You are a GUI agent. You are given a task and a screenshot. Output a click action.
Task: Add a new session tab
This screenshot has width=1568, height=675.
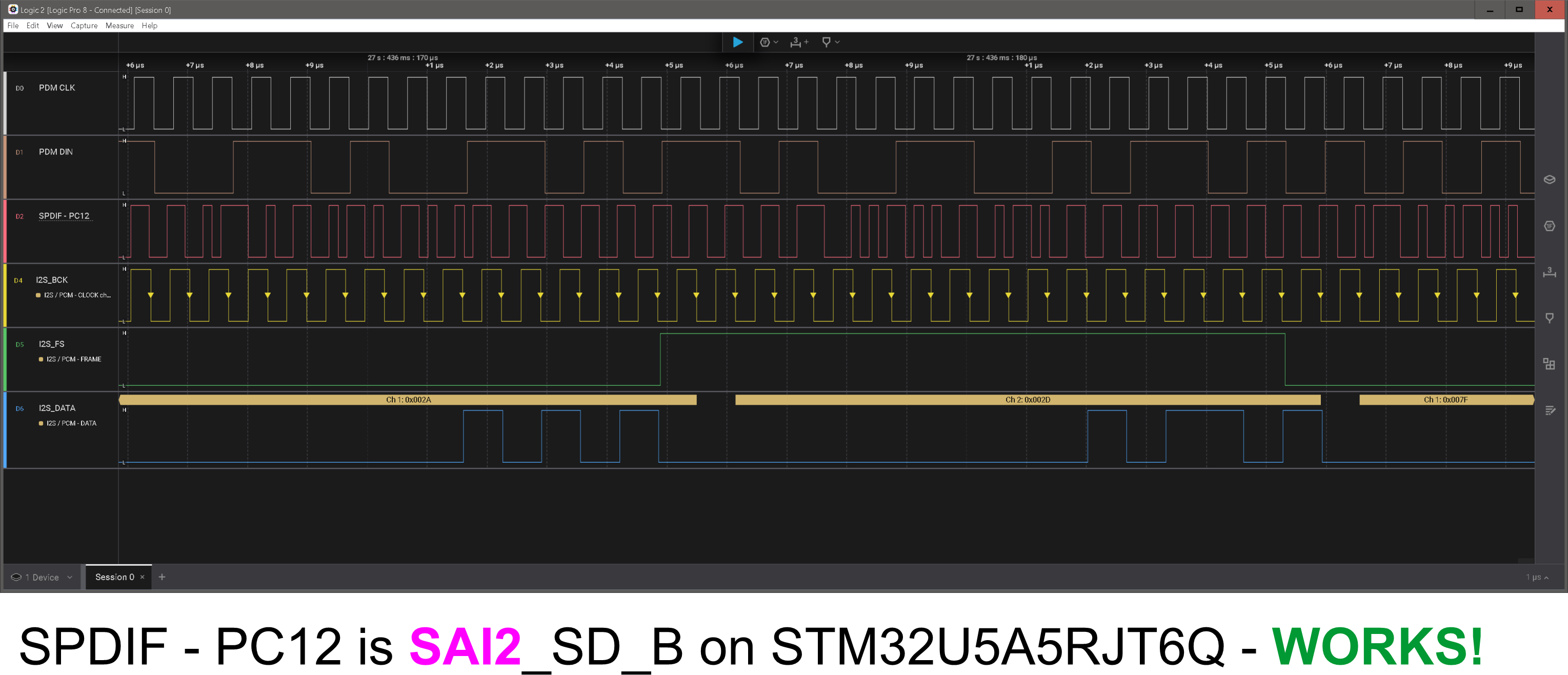(162, 577)
